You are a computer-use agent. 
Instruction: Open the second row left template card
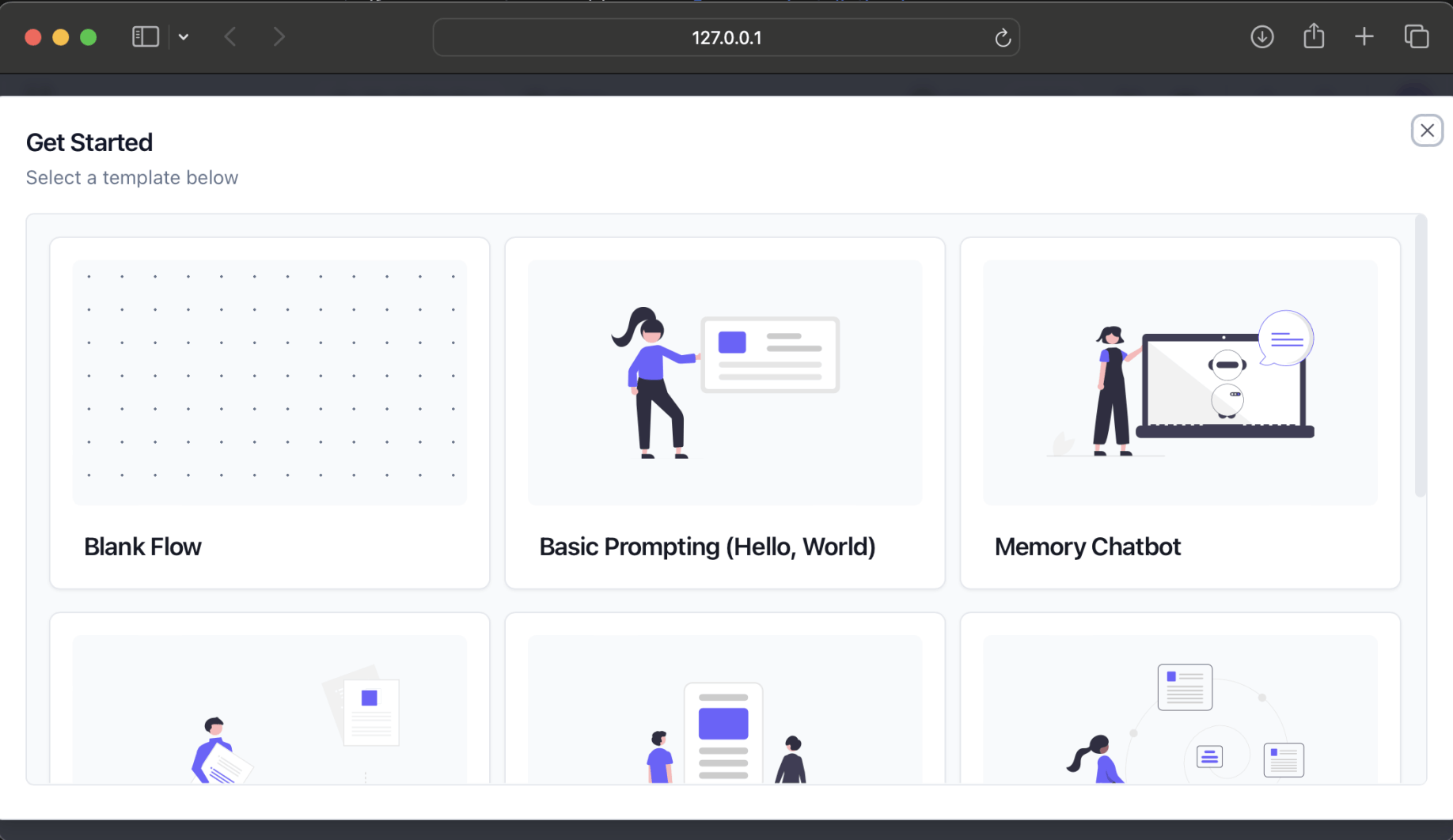pos(270,698)
